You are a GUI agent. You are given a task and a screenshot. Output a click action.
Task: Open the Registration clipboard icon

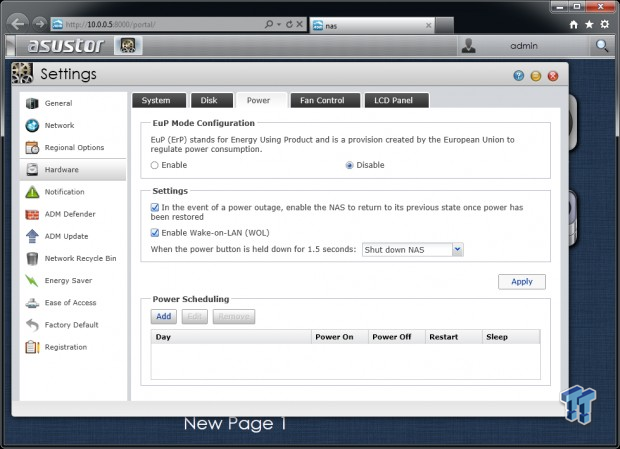(x=32, y=347)
